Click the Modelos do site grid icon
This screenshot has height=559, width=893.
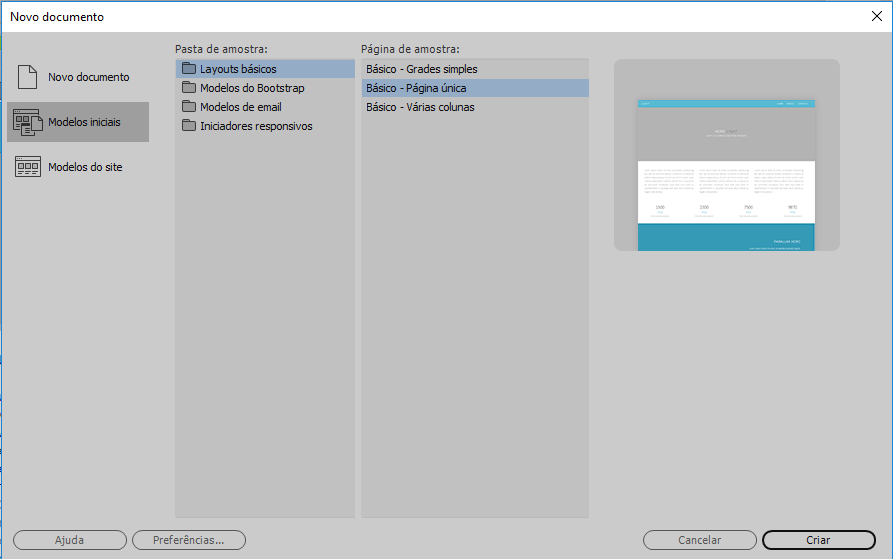(27, 167)
